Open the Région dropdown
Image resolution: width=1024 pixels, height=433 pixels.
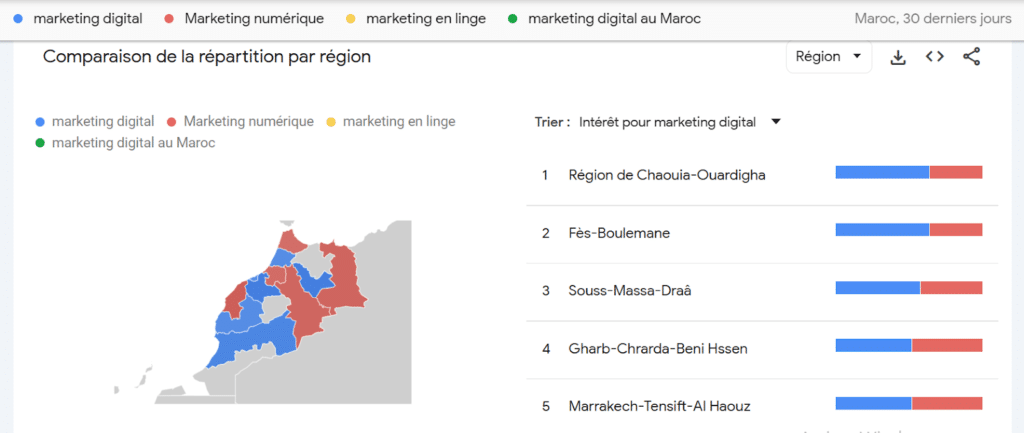pyautogui.click(x=829, y=57)
